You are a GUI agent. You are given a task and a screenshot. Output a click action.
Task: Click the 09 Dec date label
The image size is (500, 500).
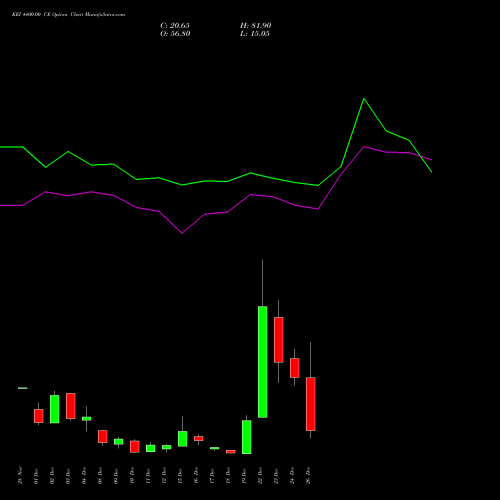pos(116,476)
